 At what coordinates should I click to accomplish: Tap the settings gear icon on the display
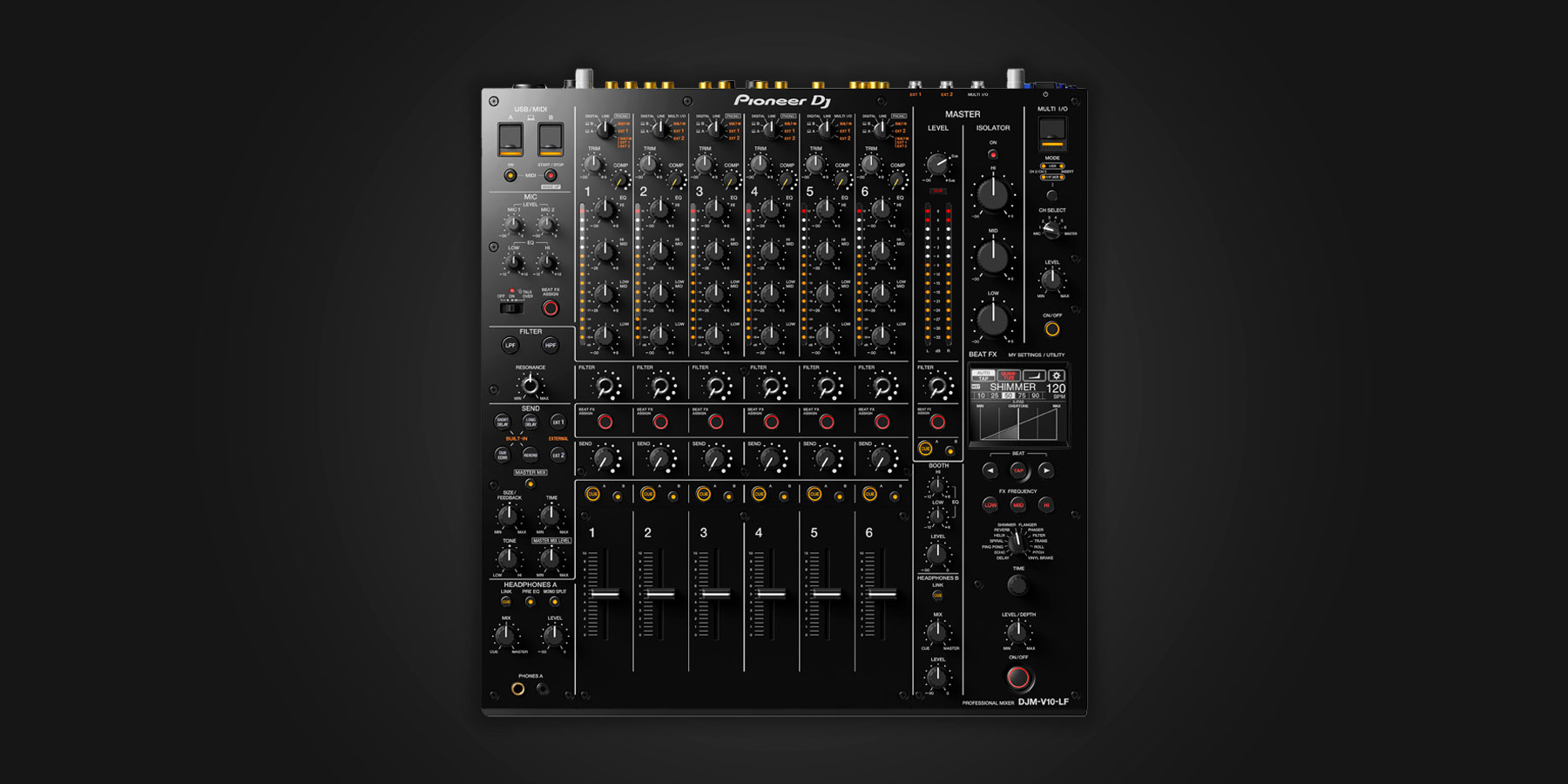(1056, 376)
